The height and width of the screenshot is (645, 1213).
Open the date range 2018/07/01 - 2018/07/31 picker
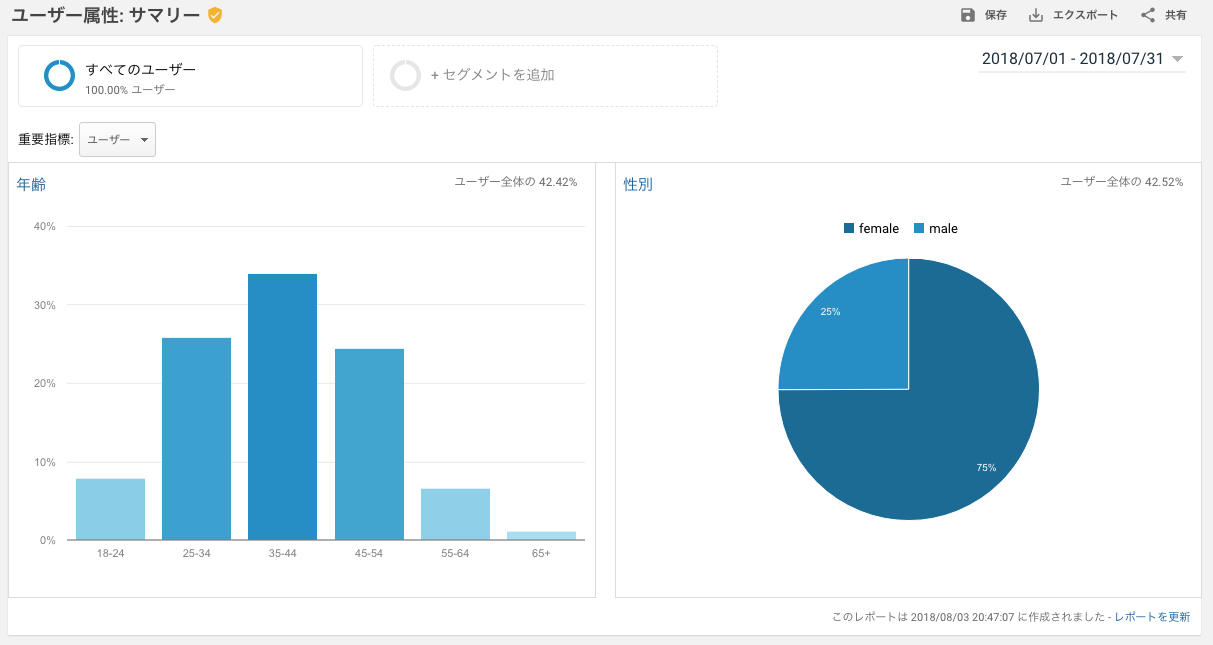1072,58
